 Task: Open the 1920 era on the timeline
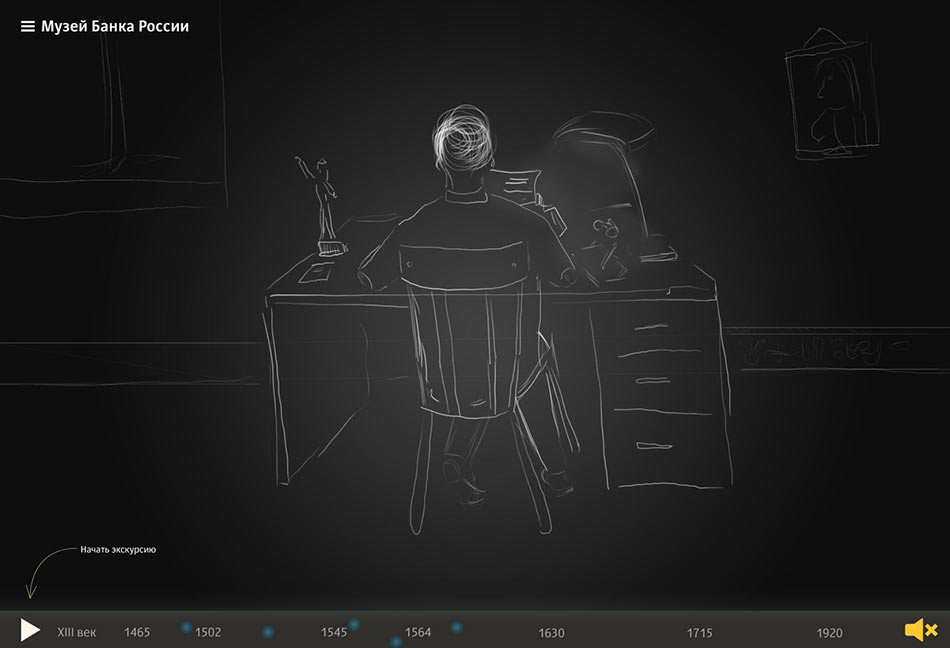(829, 632)
